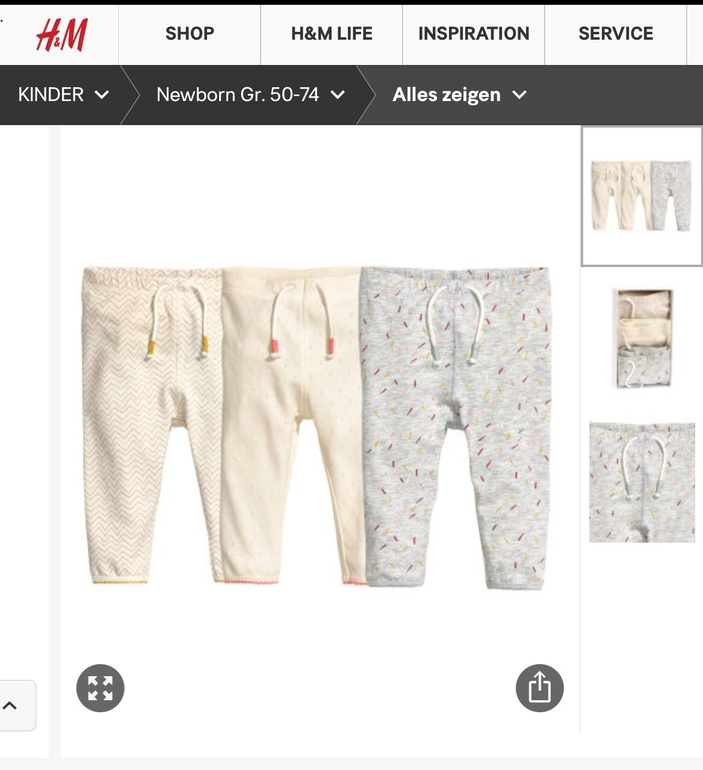Click the chevron beside Alles zeigen

(x=519, y=95)
